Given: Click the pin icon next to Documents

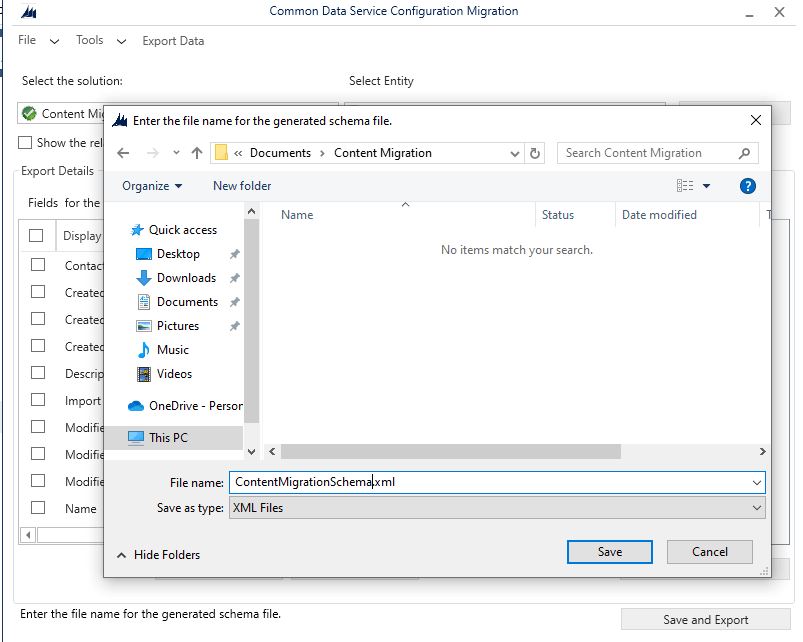Looking at the screenshot, I should click(x=235, y=302).
